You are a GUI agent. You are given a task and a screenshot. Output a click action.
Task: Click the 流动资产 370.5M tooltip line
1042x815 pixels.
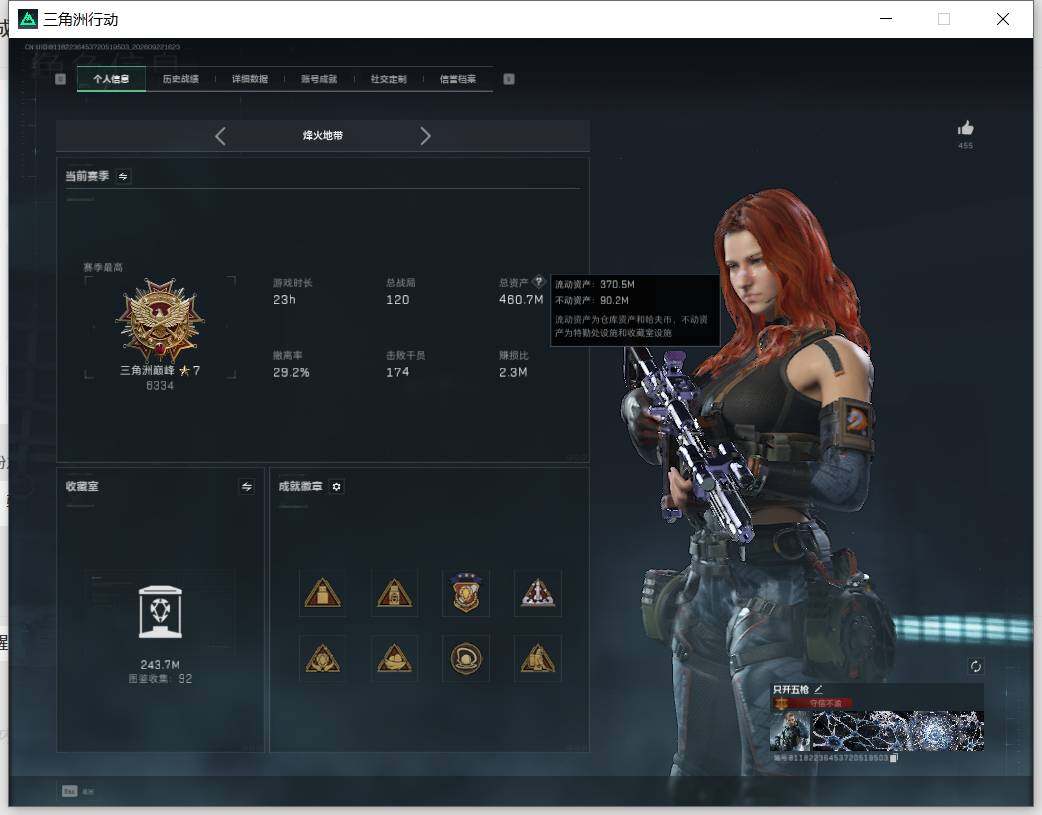coord(595,285)
